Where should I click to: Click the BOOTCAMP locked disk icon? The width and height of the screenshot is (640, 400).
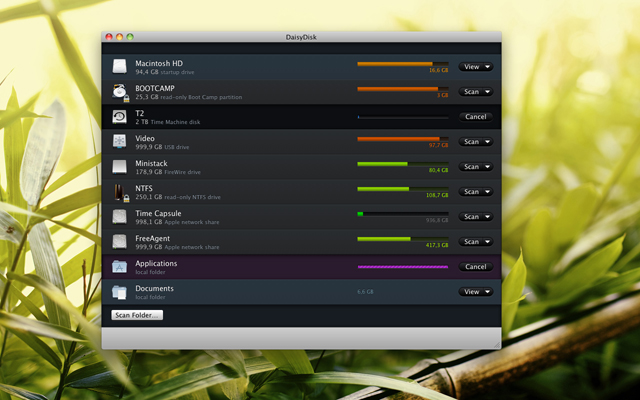pyautogui.click(x=120, y=92)
